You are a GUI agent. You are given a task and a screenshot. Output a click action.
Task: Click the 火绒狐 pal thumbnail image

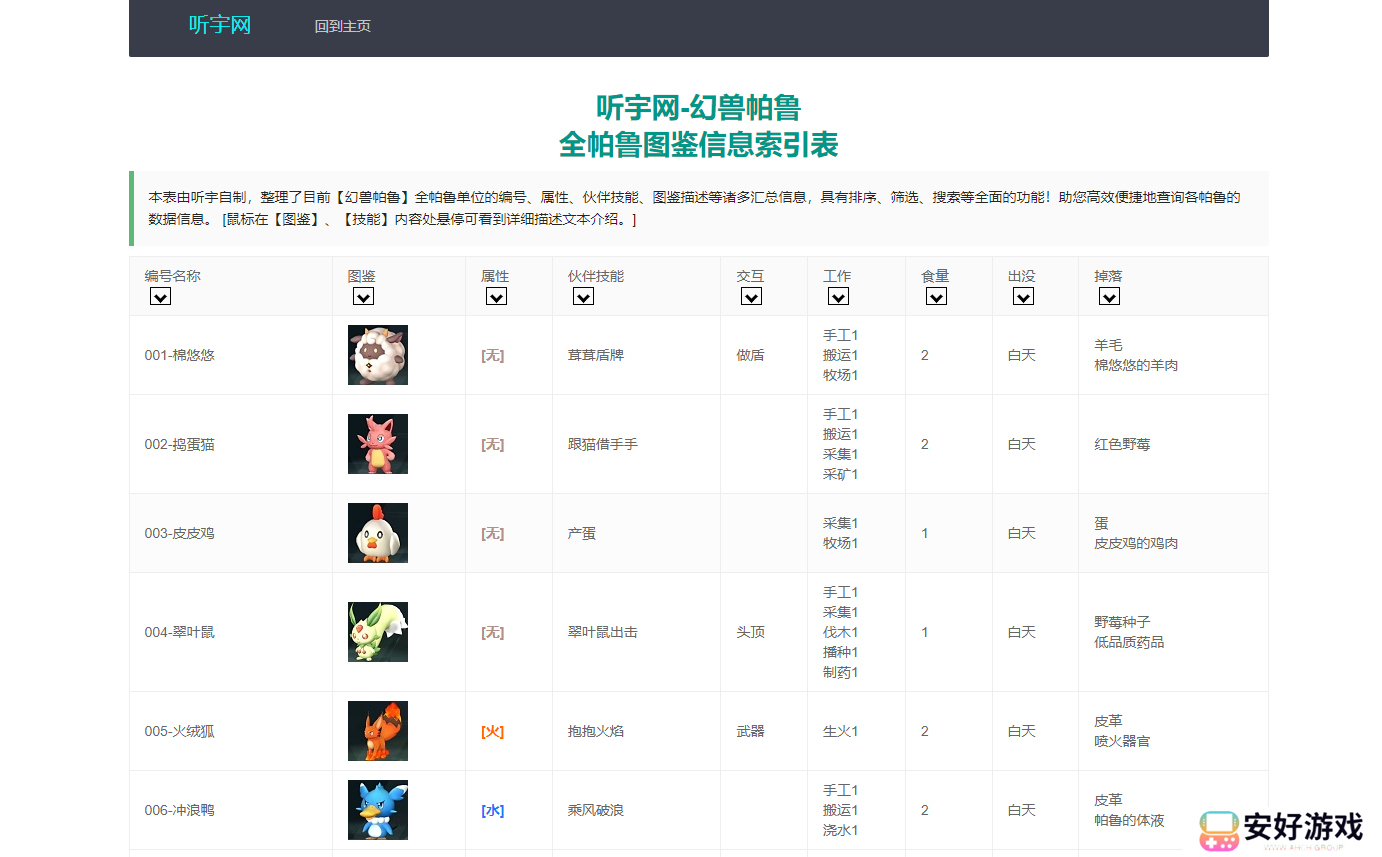click(x=377, y=731)
